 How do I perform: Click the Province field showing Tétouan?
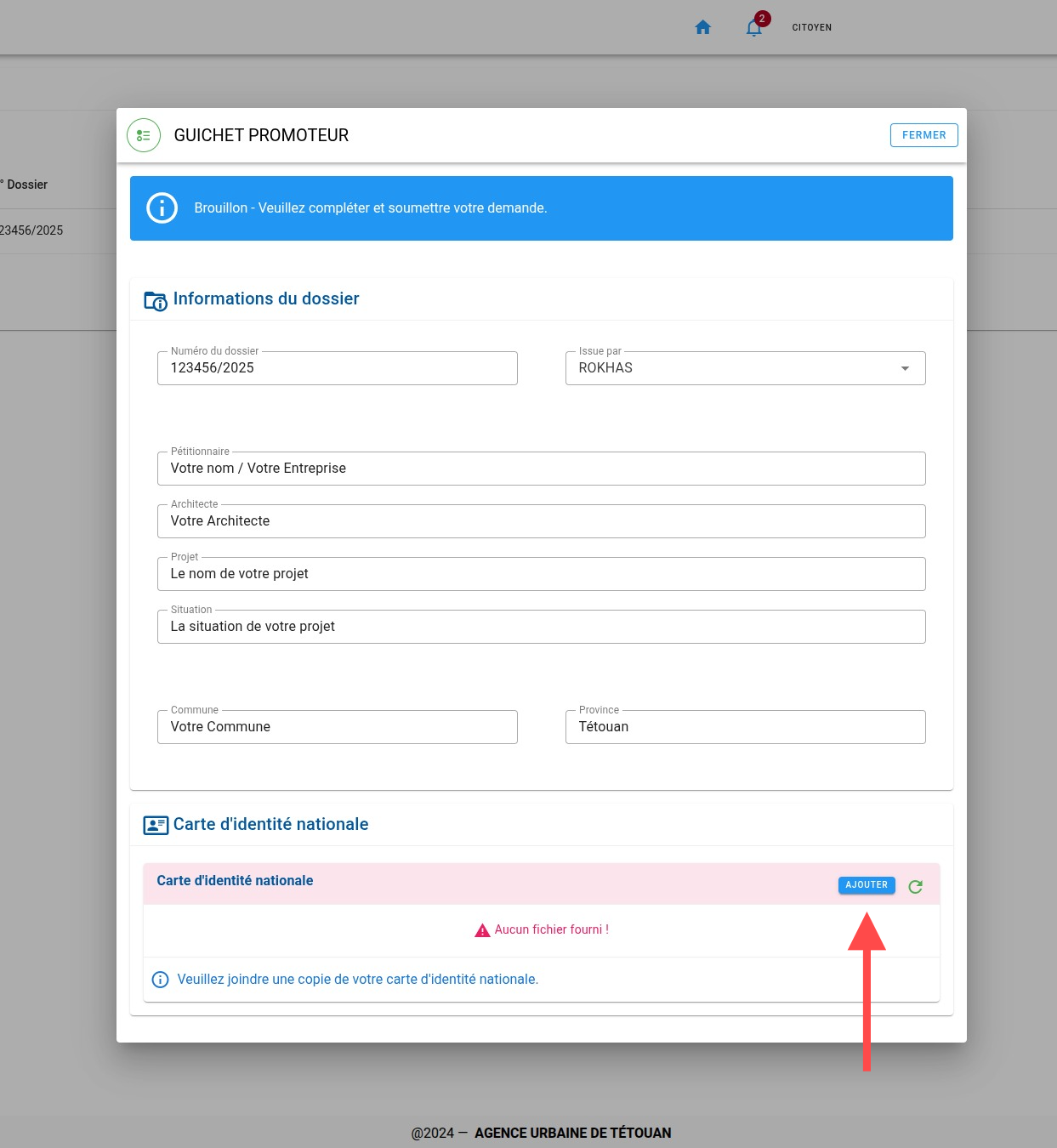click(745, 727)
